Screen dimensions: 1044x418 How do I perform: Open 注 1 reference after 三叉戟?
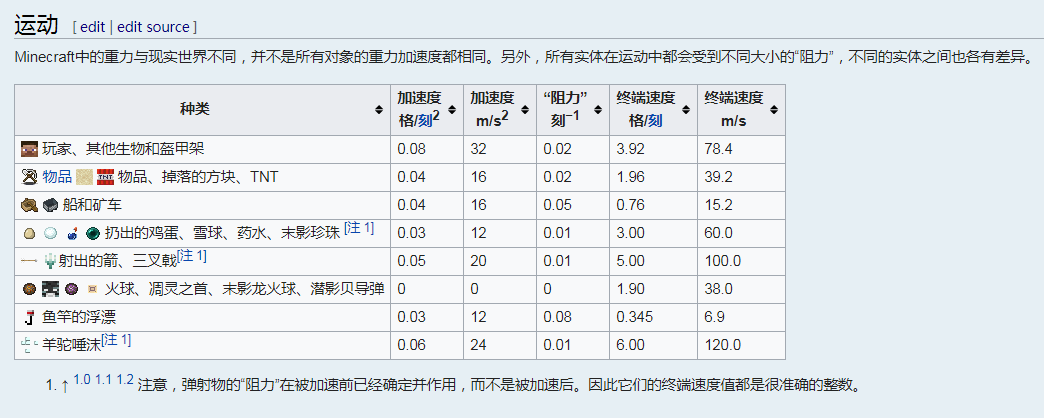click(x=192, y=256)
